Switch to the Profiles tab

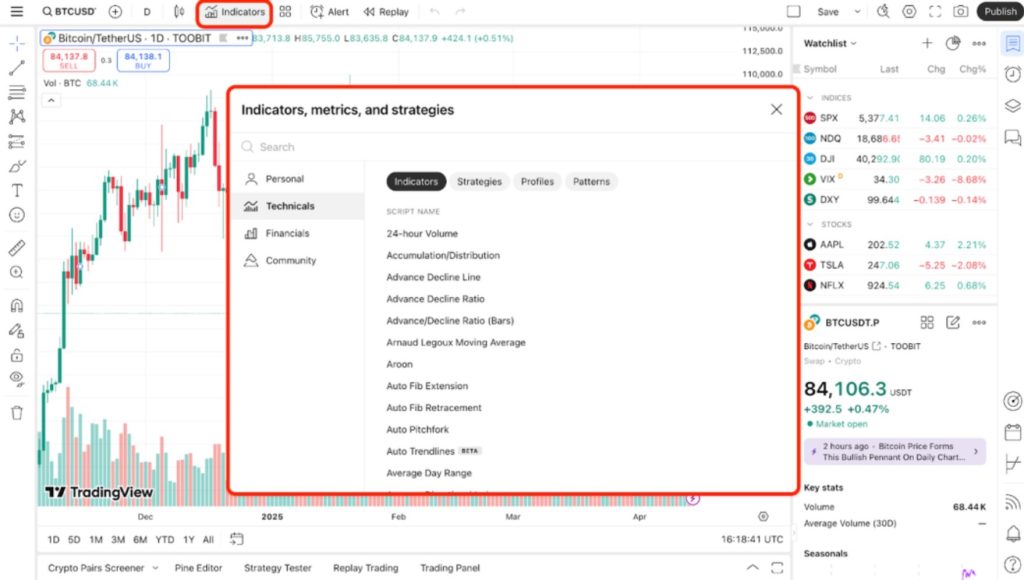pyautogui.click(x=537, y=182)
